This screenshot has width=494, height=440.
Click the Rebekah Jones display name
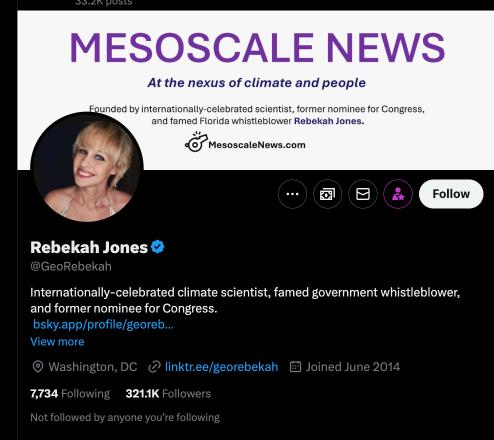tap(89, 247)
